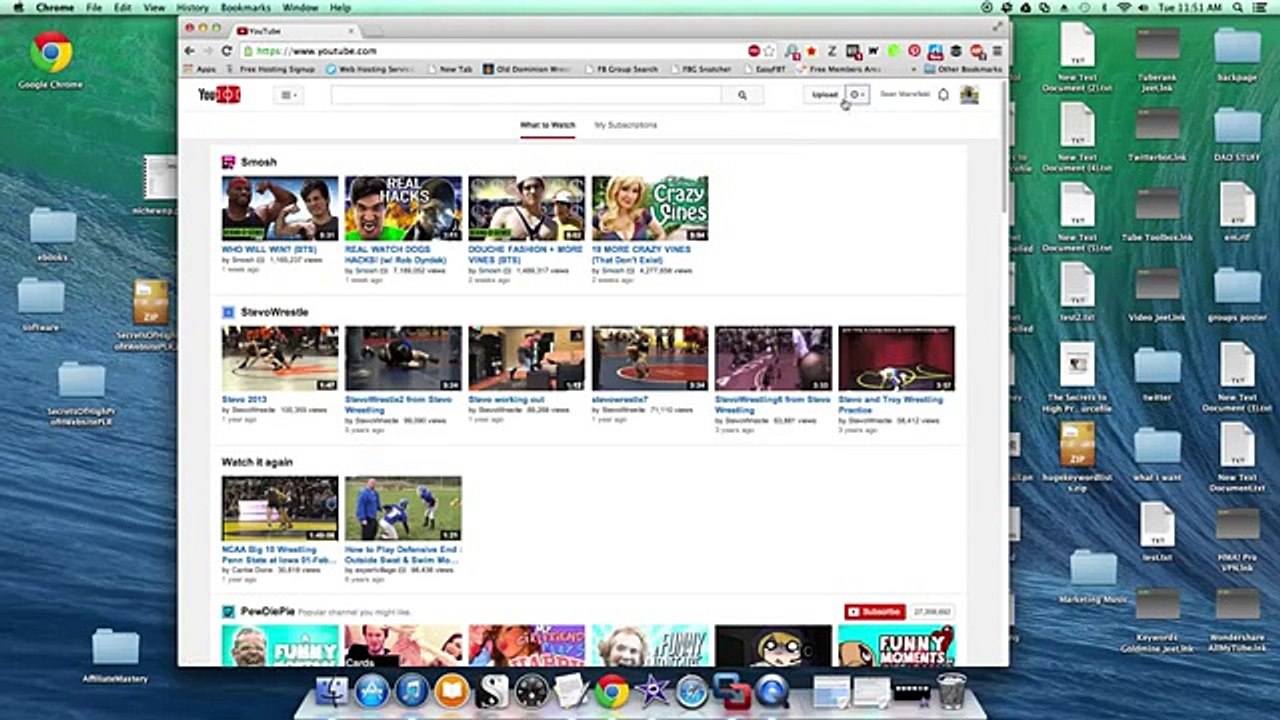Click the red Subscribe button for PewDiePie
This screenshot has height=720, width=1280.
874,611
